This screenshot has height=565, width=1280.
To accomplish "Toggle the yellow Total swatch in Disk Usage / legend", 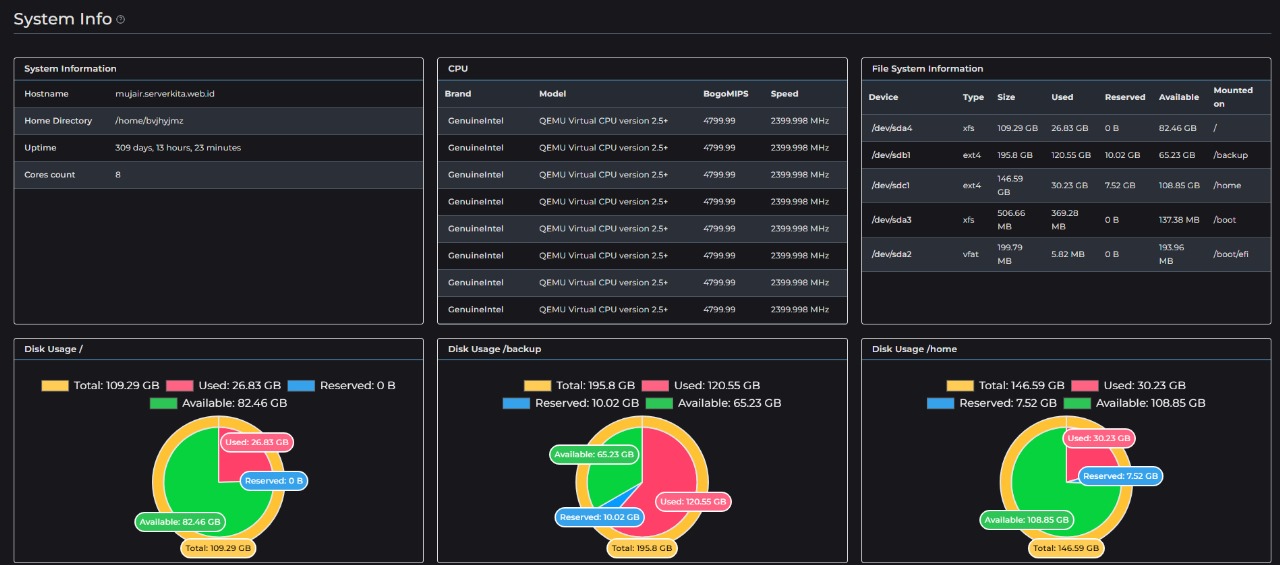I will (55, 385).
